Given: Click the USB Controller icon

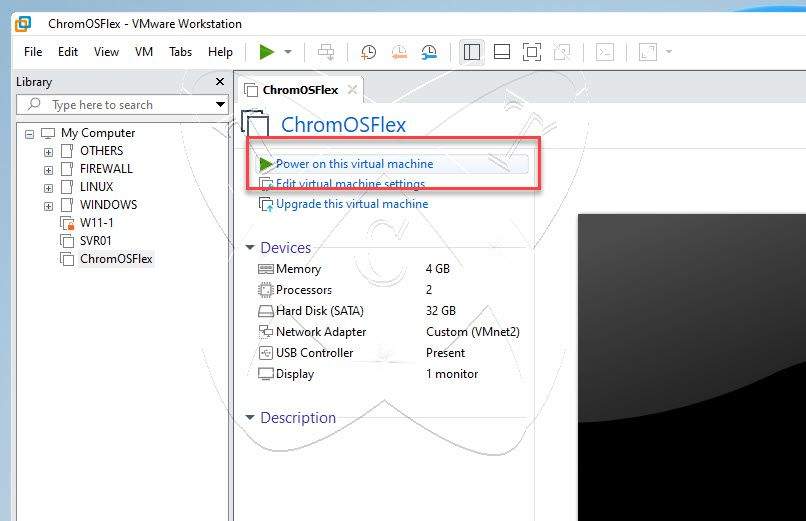Looking at the screenshot, I should point(266,353).
